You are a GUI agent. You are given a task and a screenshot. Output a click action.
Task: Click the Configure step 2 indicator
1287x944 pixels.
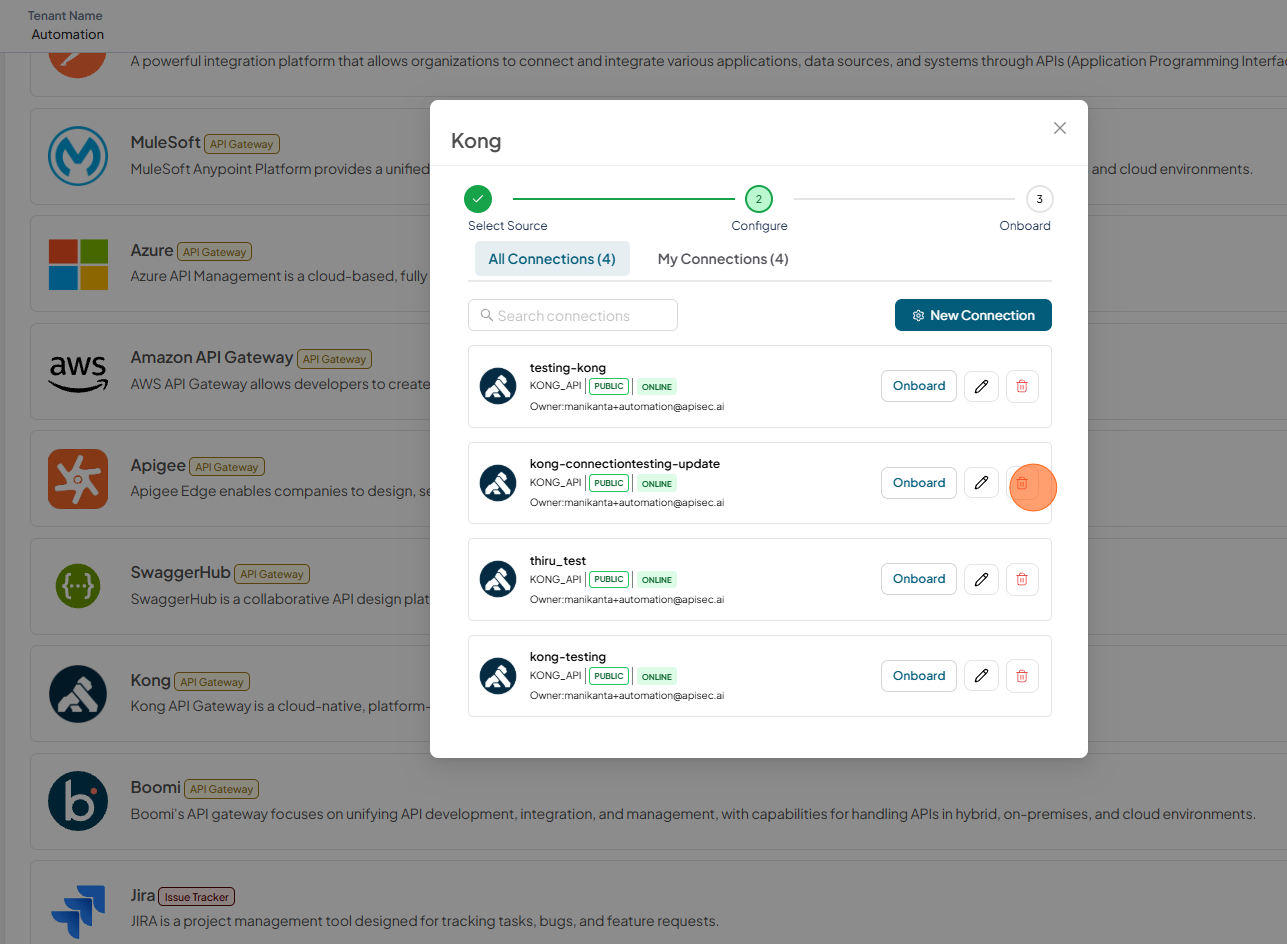tap(758, 199)
